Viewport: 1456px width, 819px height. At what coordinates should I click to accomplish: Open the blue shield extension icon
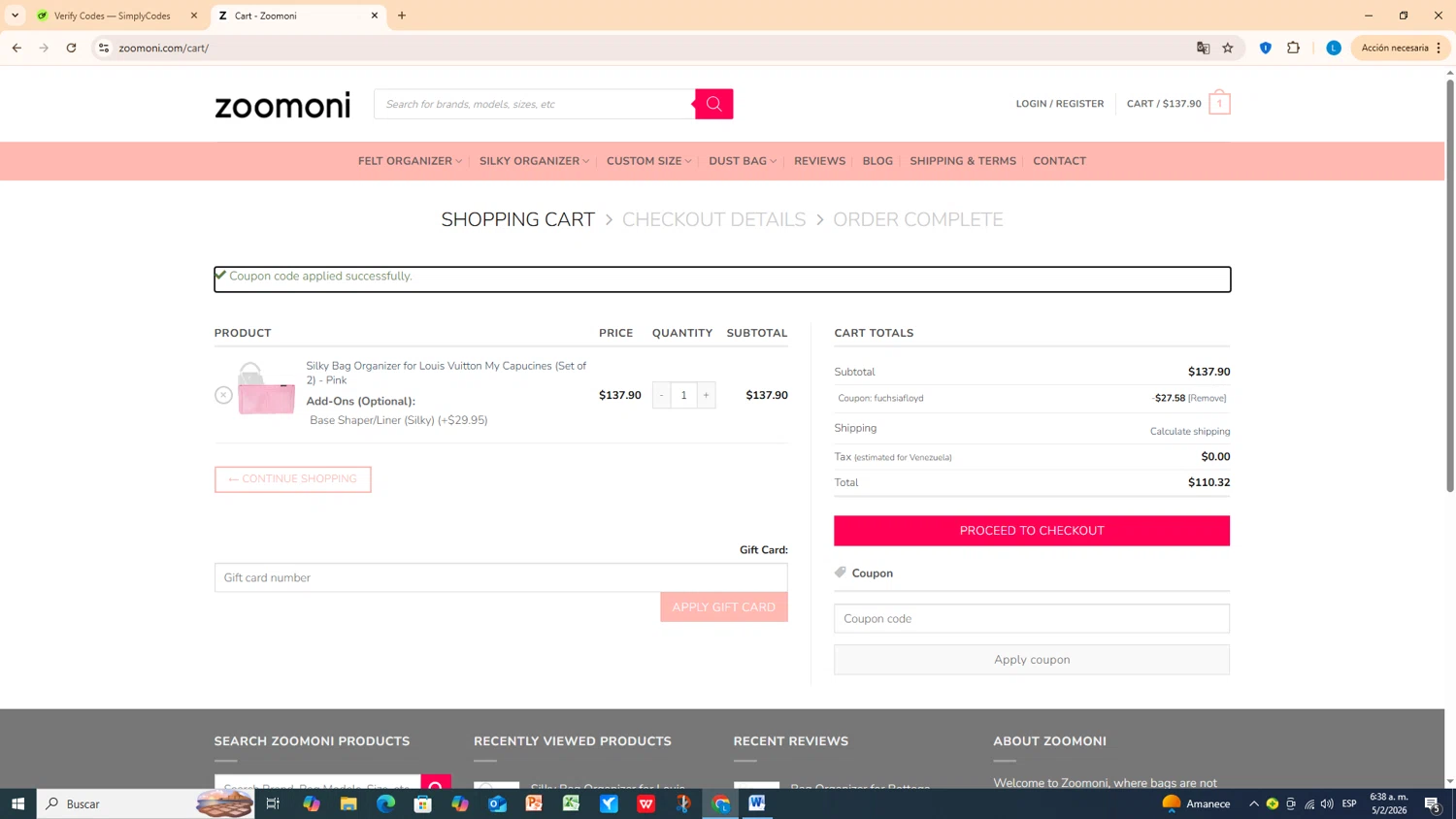click(1266, 48)
